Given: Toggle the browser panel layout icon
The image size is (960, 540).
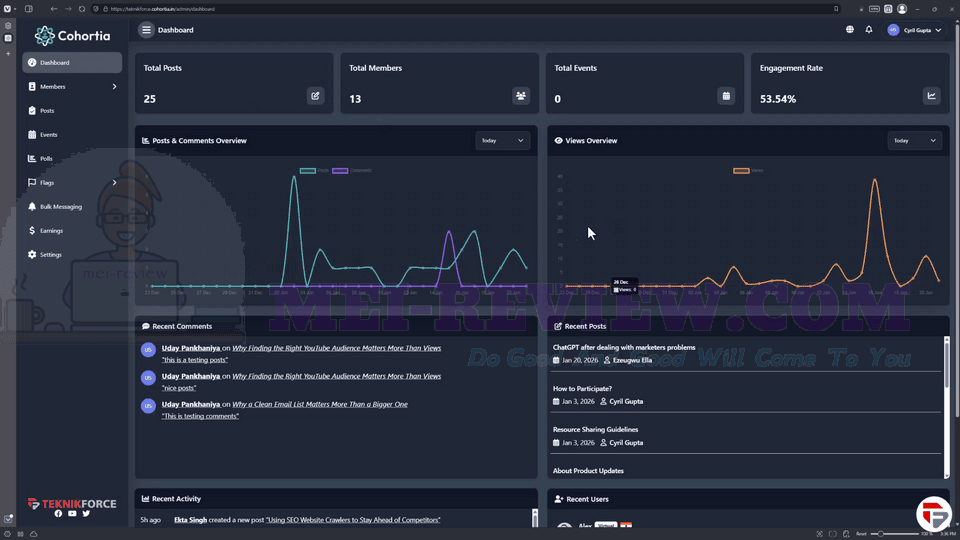Looking at the screenshot, I should (x=29, y=9).
